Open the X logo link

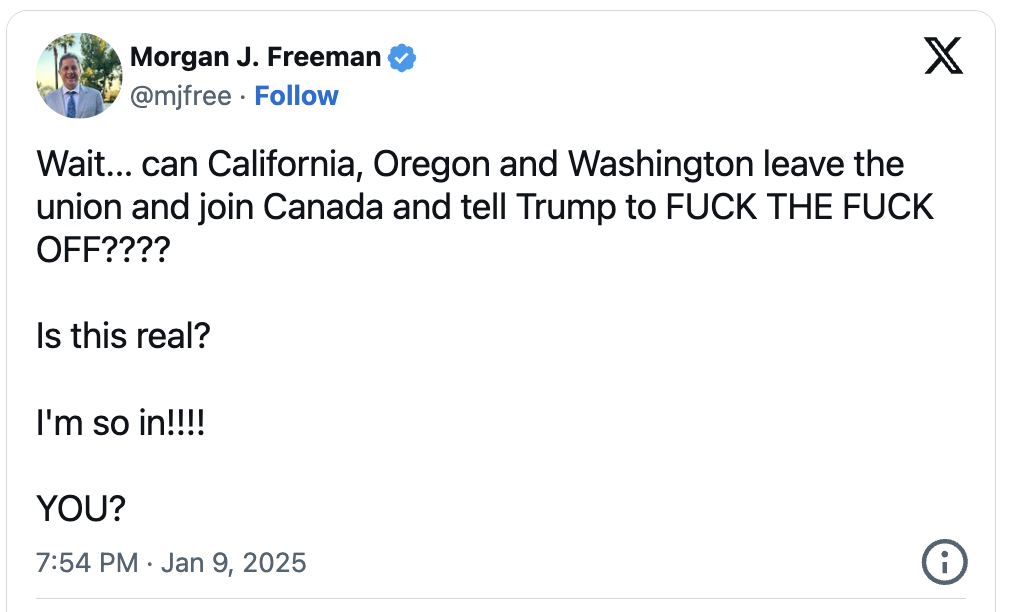tap(943, 56)
